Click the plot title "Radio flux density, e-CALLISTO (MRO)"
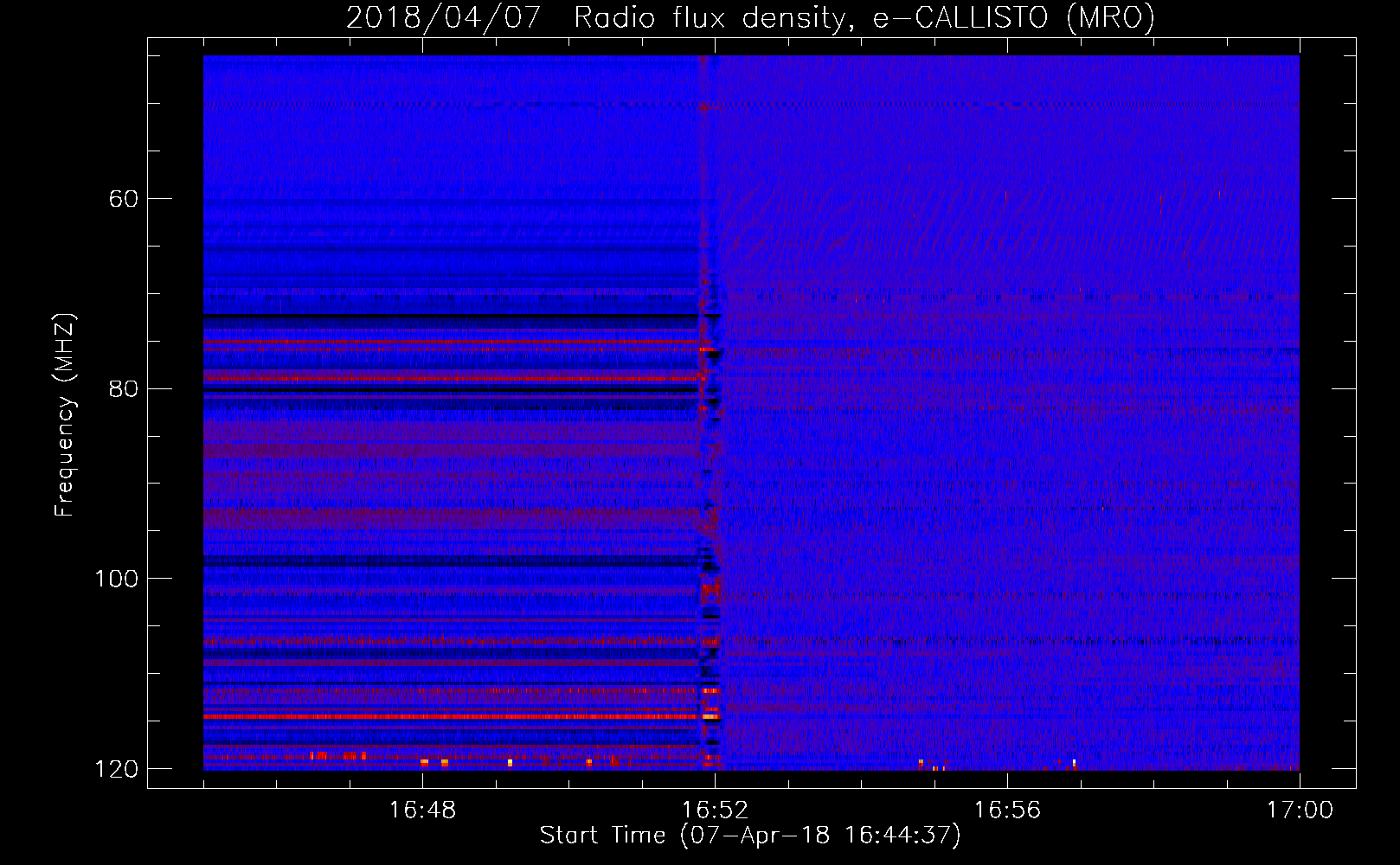 (x=864, y=17)
